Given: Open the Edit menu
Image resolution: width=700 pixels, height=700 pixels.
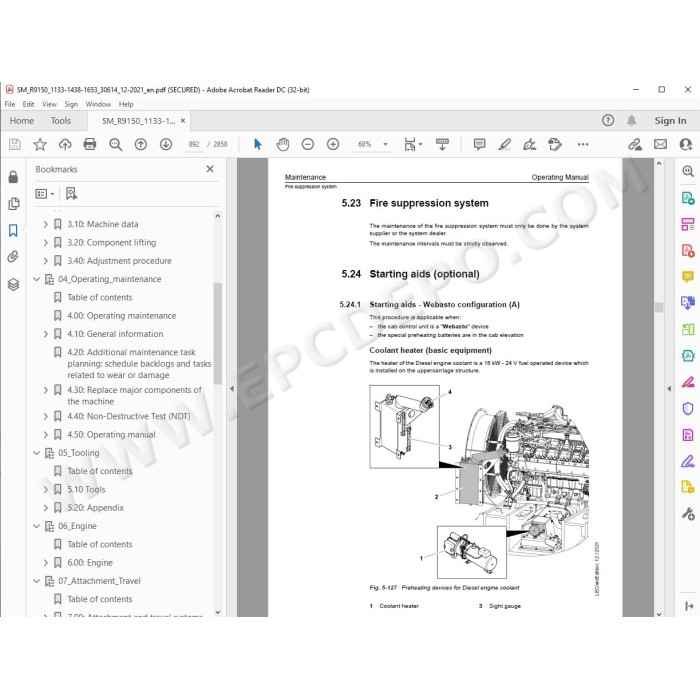Looking at the screenshot, I should click(29, 104).
